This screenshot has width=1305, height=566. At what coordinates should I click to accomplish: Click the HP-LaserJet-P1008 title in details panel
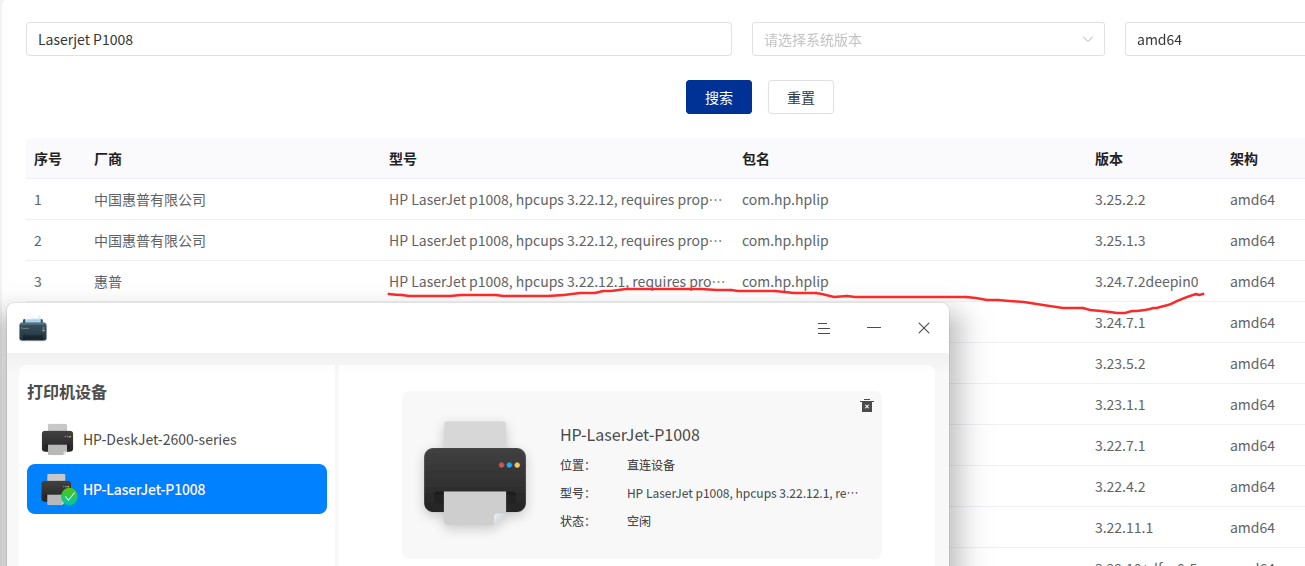(630, 435)
